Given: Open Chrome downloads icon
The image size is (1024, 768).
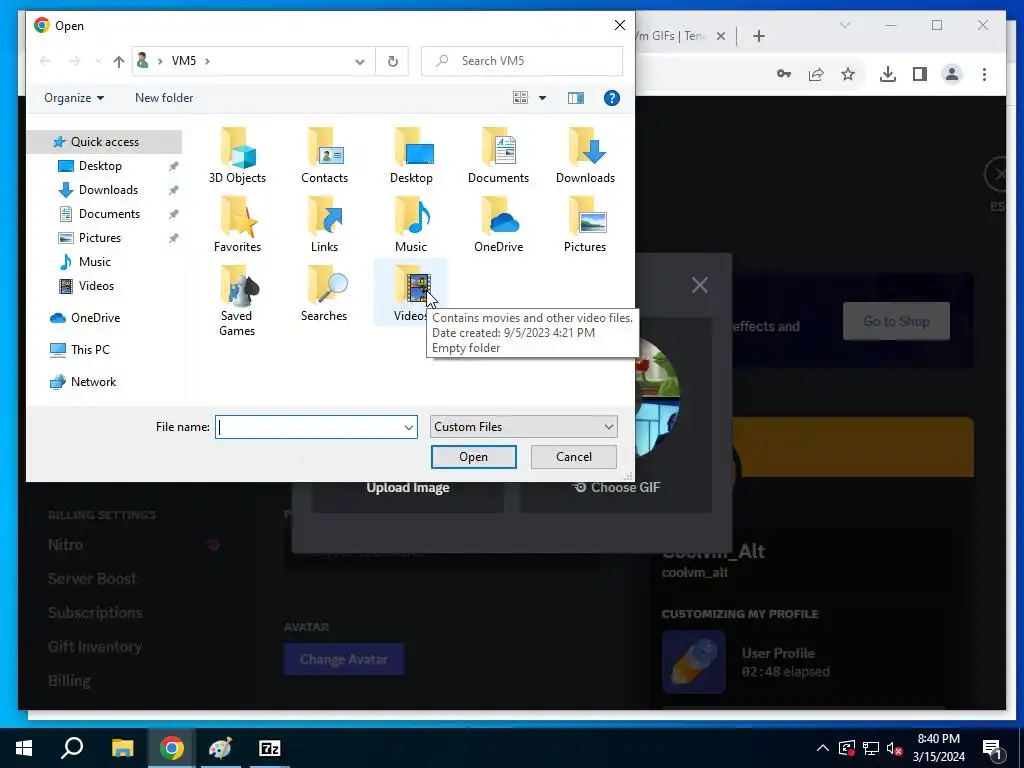Looking at the screenshot, I should click(x=888, y=74).
